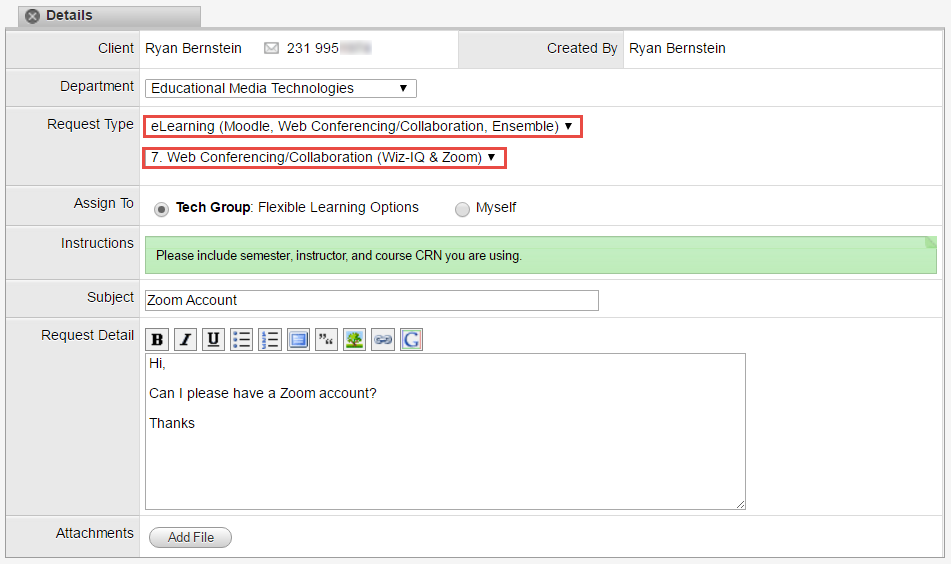The image size is (951, 564).
Task: Click the blue box formatting icon
Action: (x=298, y=340)
